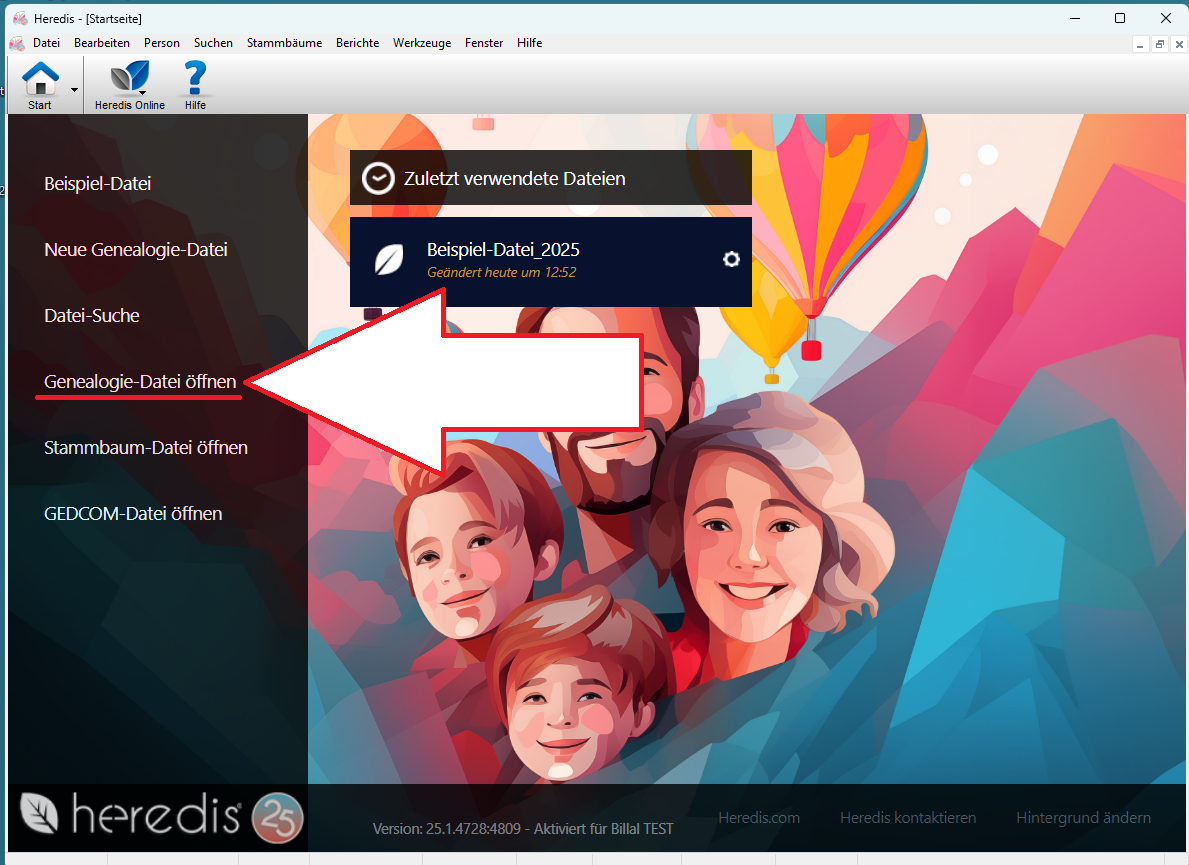Click the gear icon on Beispiel-Datei_2025
The width and height of the screenshot is (1189, 865).
(x=731, y=259)
